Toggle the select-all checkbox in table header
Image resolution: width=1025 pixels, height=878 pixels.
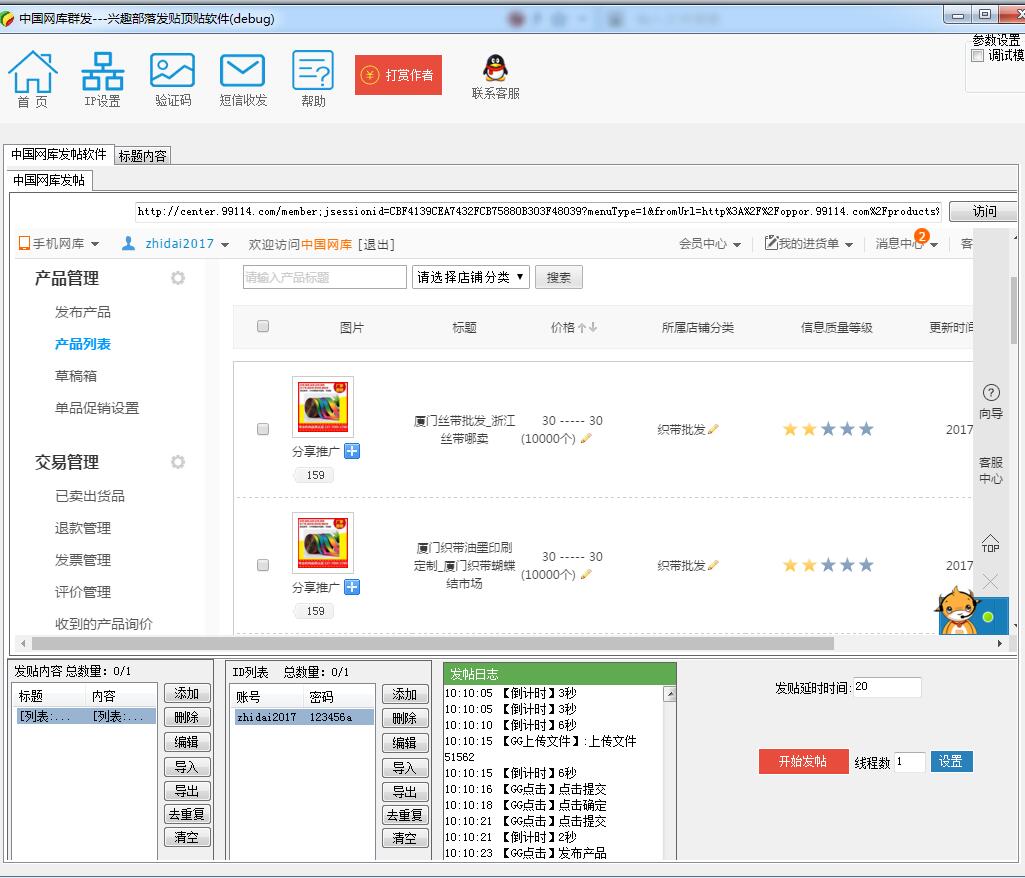tap(263, 326)
